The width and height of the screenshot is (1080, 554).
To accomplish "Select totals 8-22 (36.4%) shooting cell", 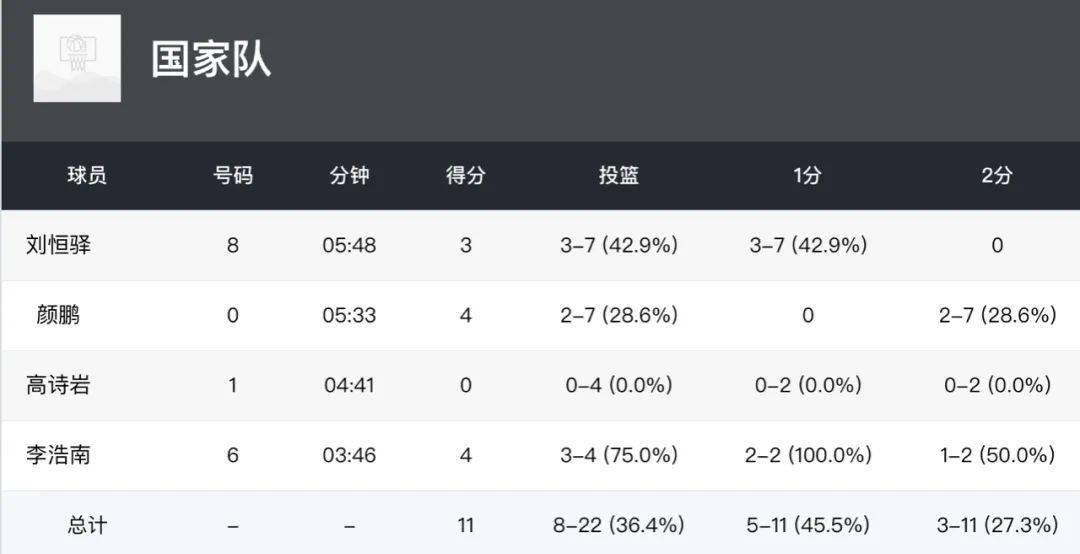I will pos(619,525).
